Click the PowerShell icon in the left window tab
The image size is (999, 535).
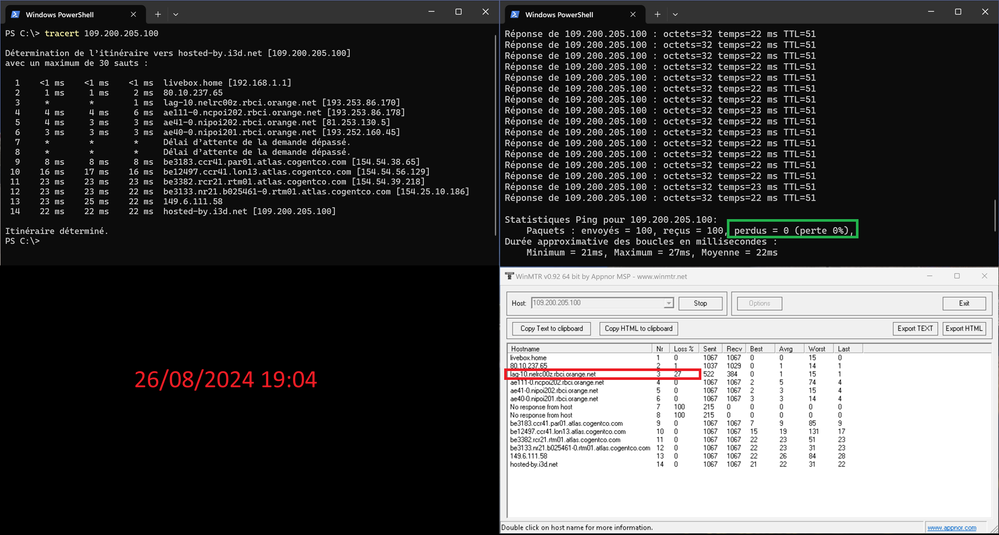click(x=14, y=13)
